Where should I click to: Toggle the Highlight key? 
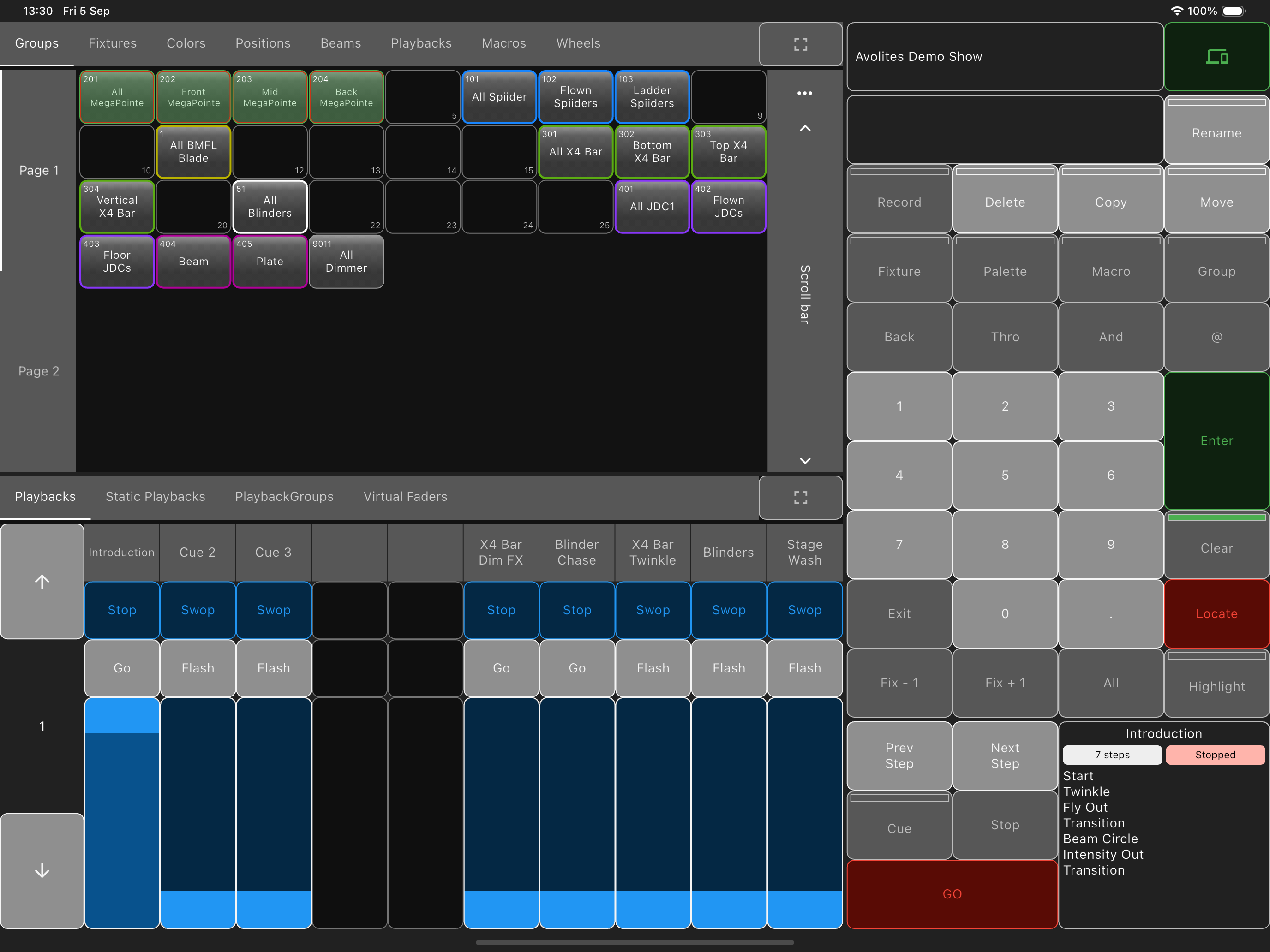[1216, 683]
